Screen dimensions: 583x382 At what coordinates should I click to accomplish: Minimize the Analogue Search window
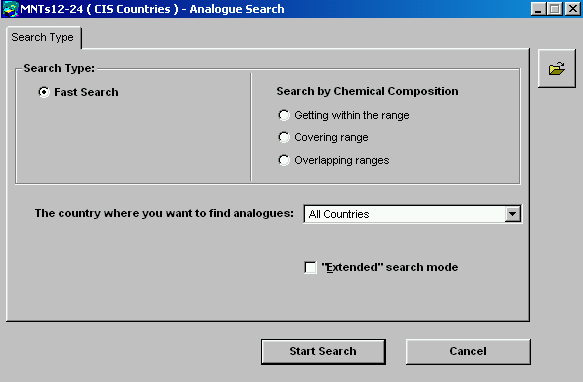click(x=538, y=9)
